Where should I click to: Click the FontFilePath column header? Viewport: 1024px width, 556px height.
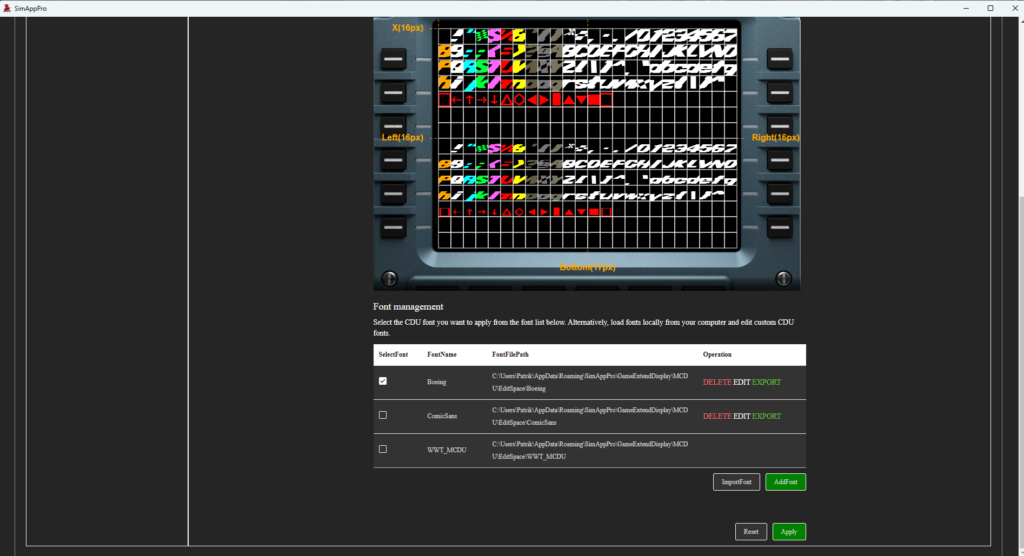click(510, 355)
